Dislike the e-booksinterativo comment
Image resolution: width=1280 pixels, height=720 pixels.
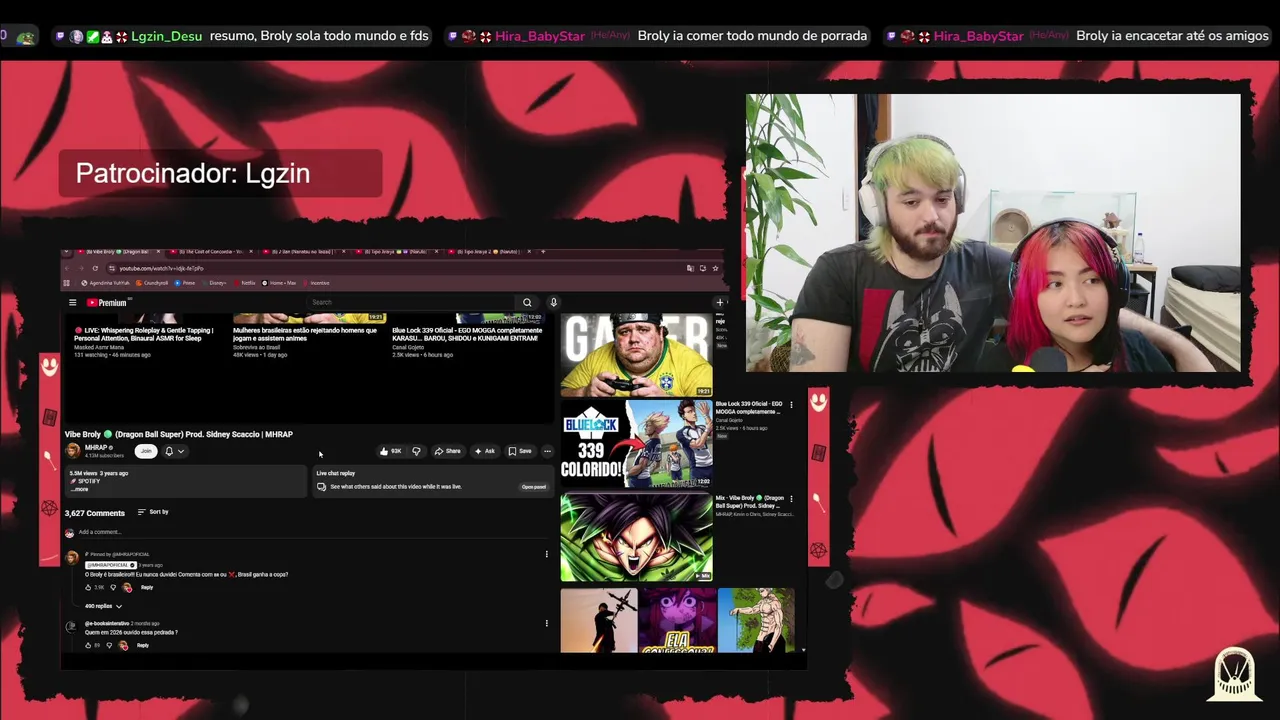coord(109,645)
